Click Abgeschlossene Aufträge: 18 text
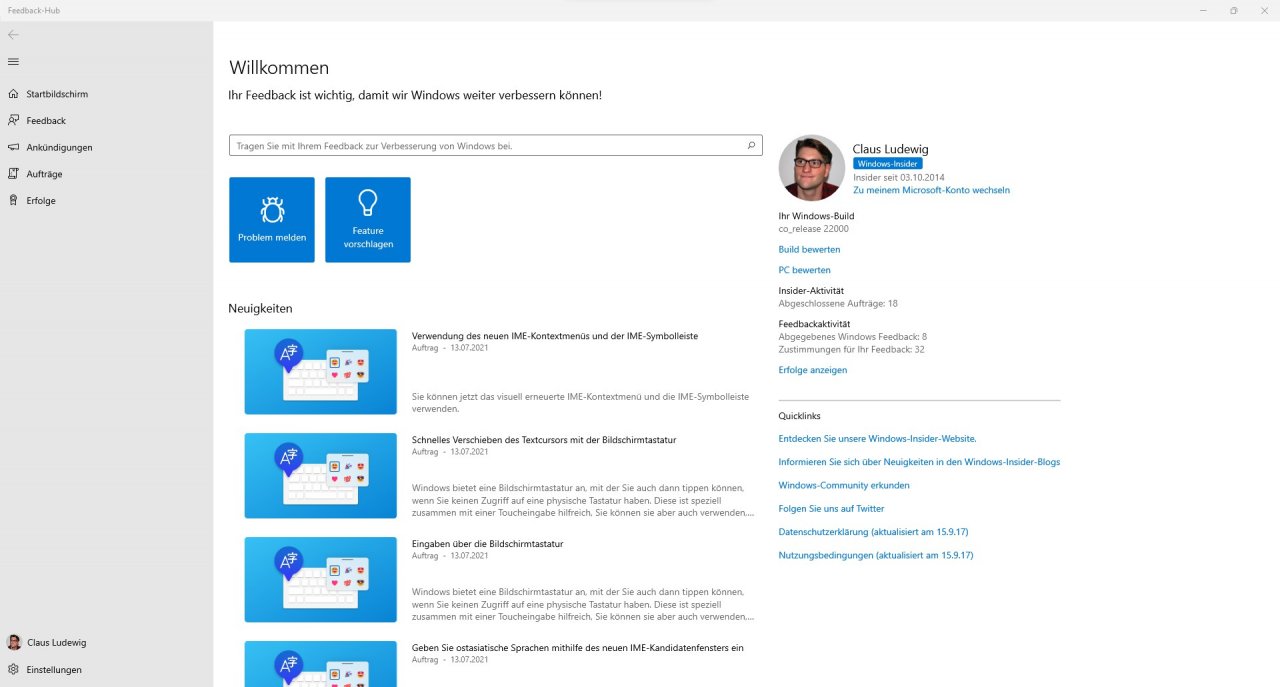Image resolution: width=1280 pixels, height=687 pixels. 838,303
